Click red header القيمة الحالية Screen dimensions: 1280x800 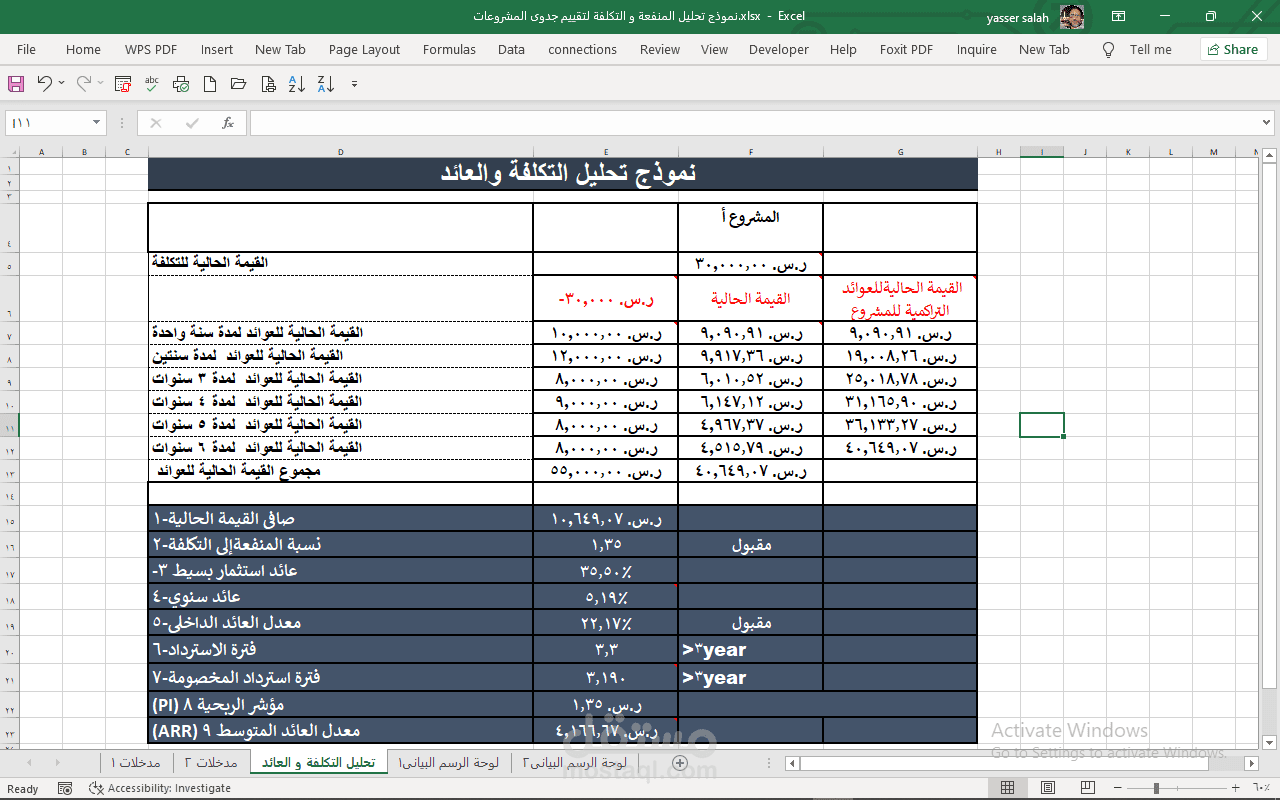point(751,298)
